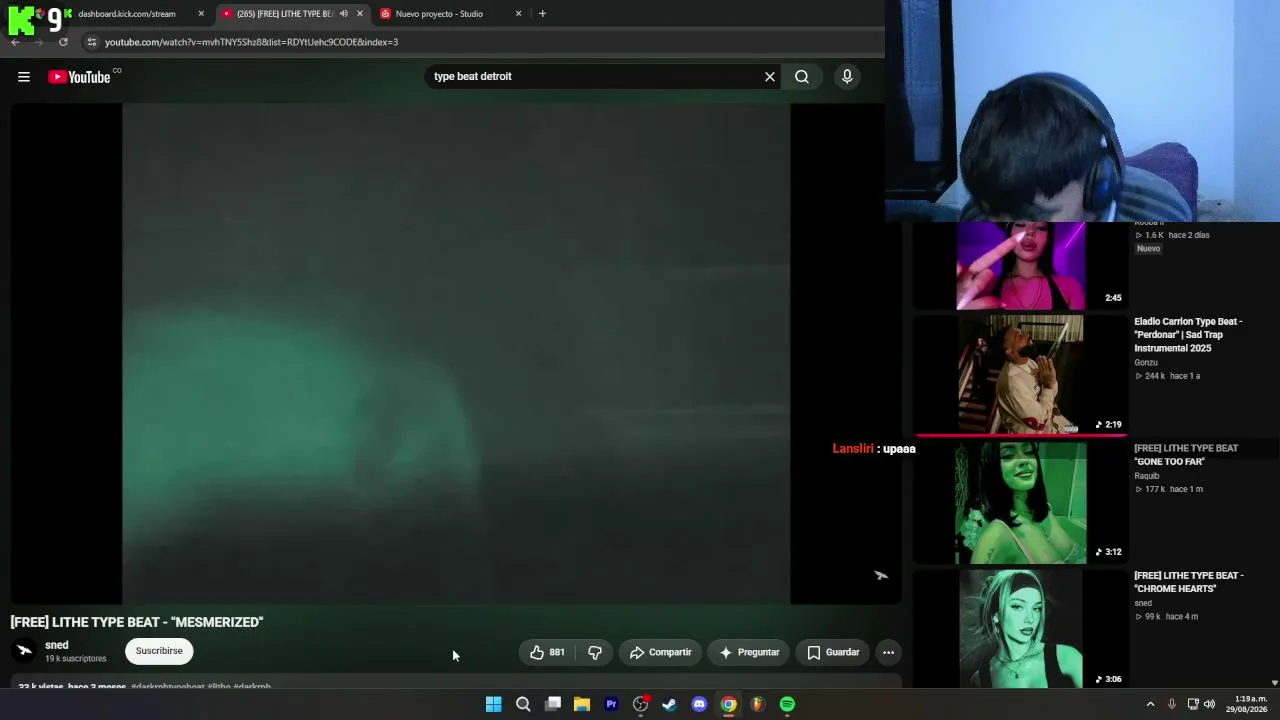Reload the YouTube page
The height and width of the screenshot is (720, 1280).
coord(63,42)
